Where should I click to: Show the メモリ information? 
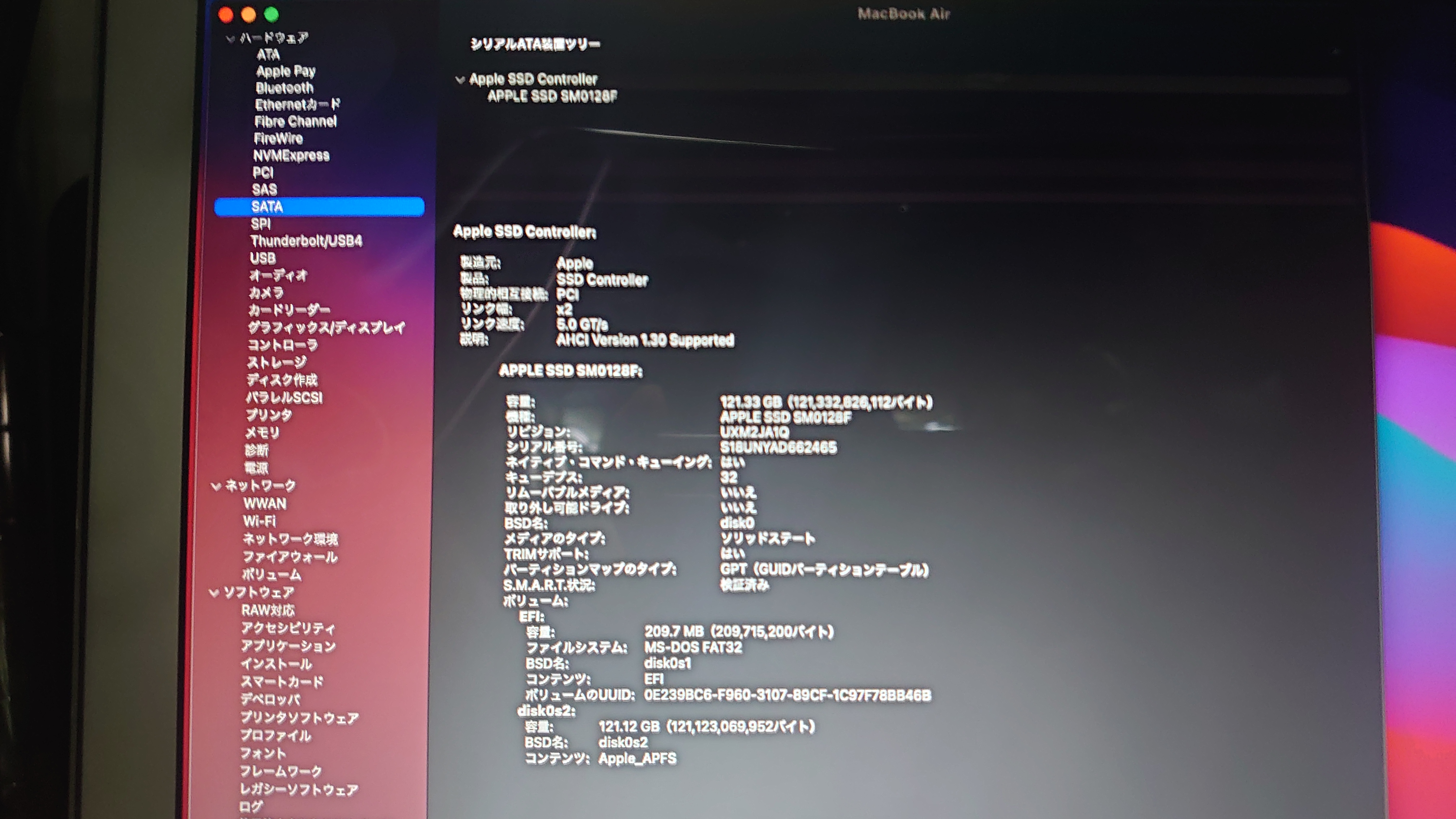tap(262, 432)
